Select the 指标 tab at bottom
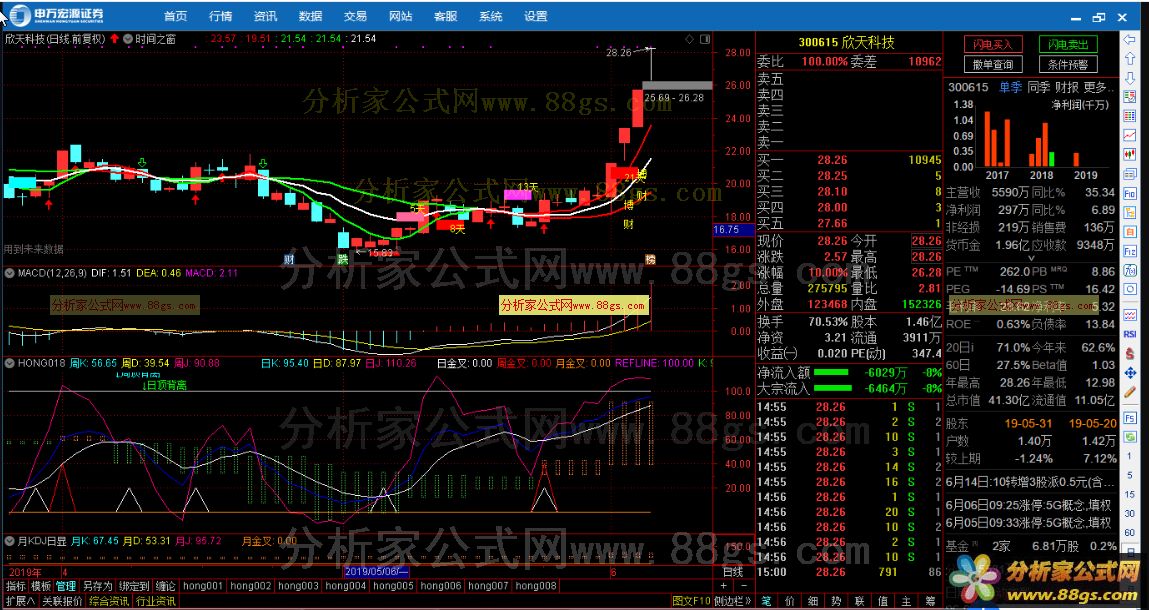This screenshot has width=1149, height=610. point(15,586)
